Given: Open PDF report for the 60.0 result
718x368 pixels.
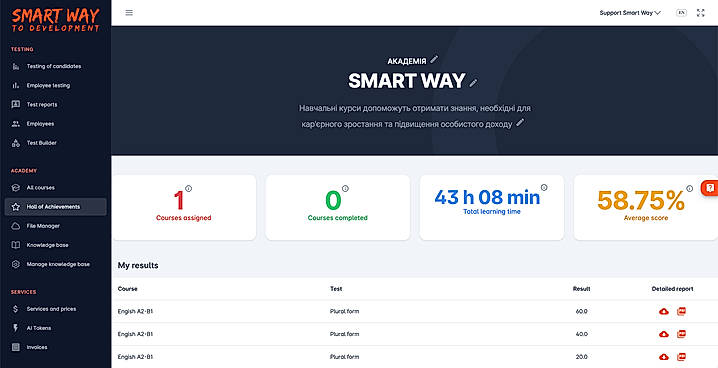Looking at the screenshot, I should (x=681, y=312).
